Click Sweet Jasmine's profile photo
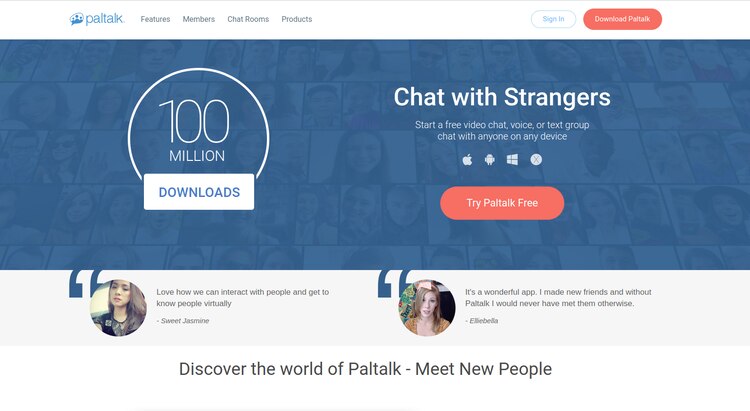 118,308
